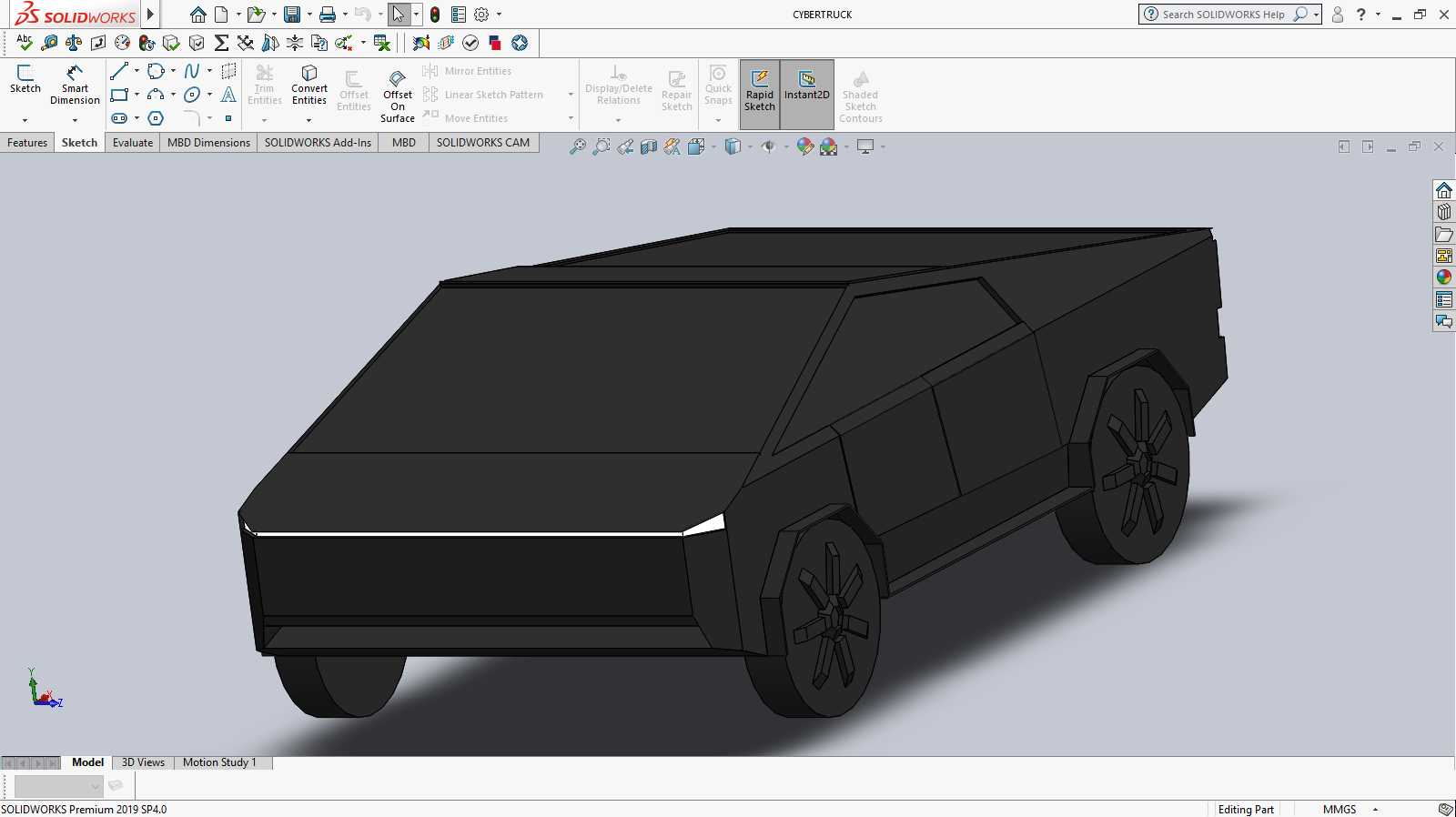The height and width of the screenshot is (817, 1456).
Task: Toggle the Rebuild traffic light icon
Action: pos(435,15)
